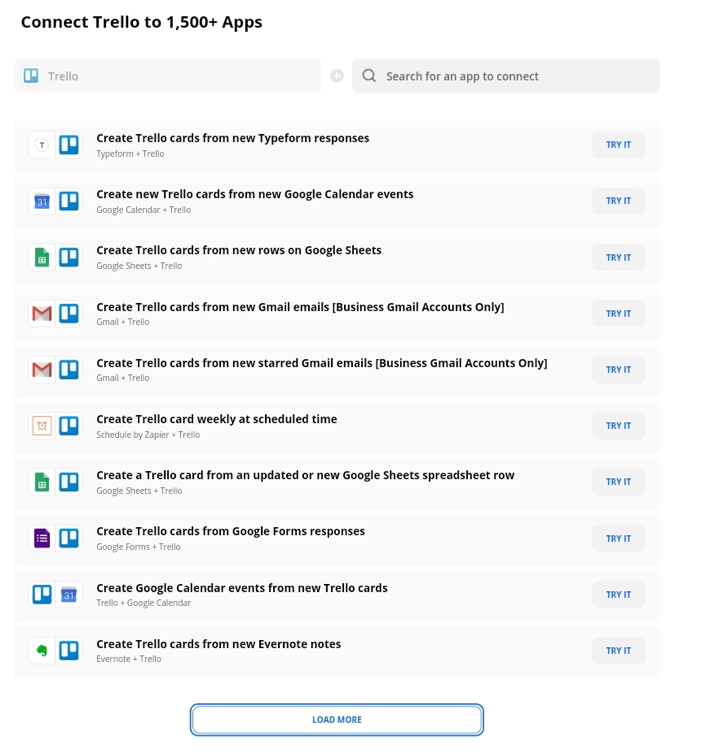Click TRY IT for starred Gmail emails
708x752 pixels.
click(618, 370)
